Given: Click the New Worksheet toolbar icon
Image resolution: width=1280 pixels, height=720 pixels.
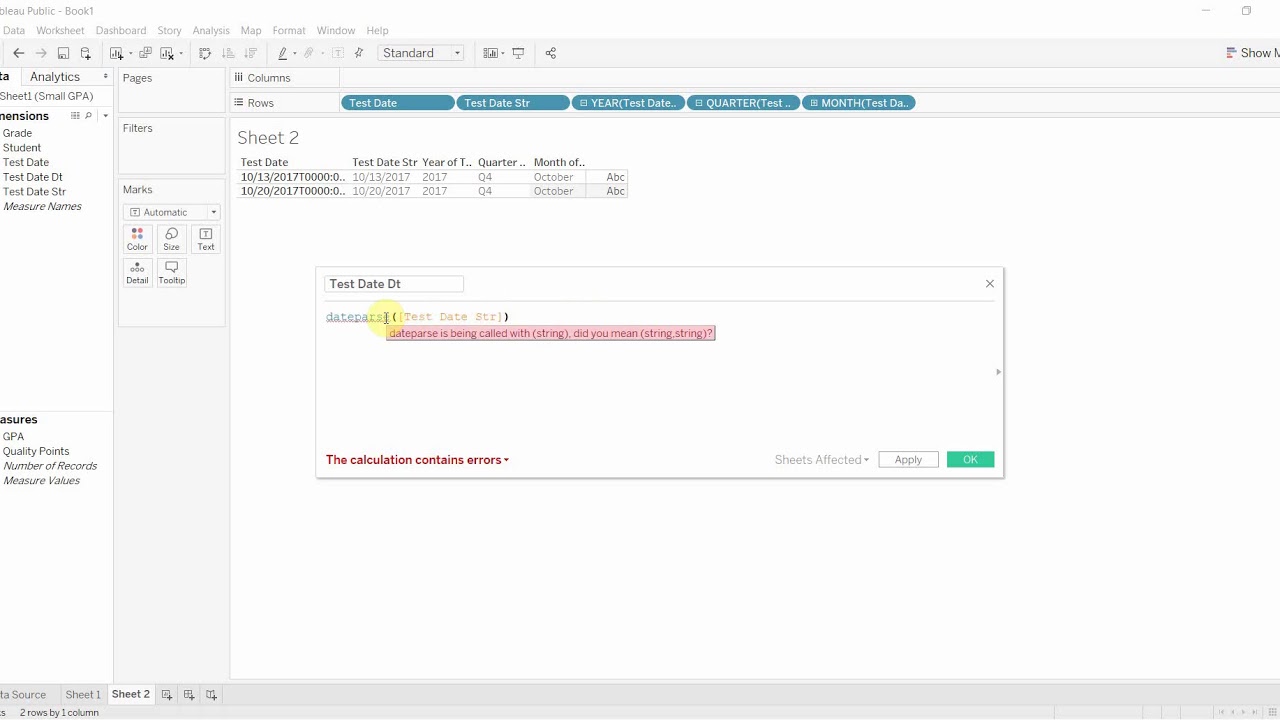Looking at the screenshot, I should click(x=116, y=53).
